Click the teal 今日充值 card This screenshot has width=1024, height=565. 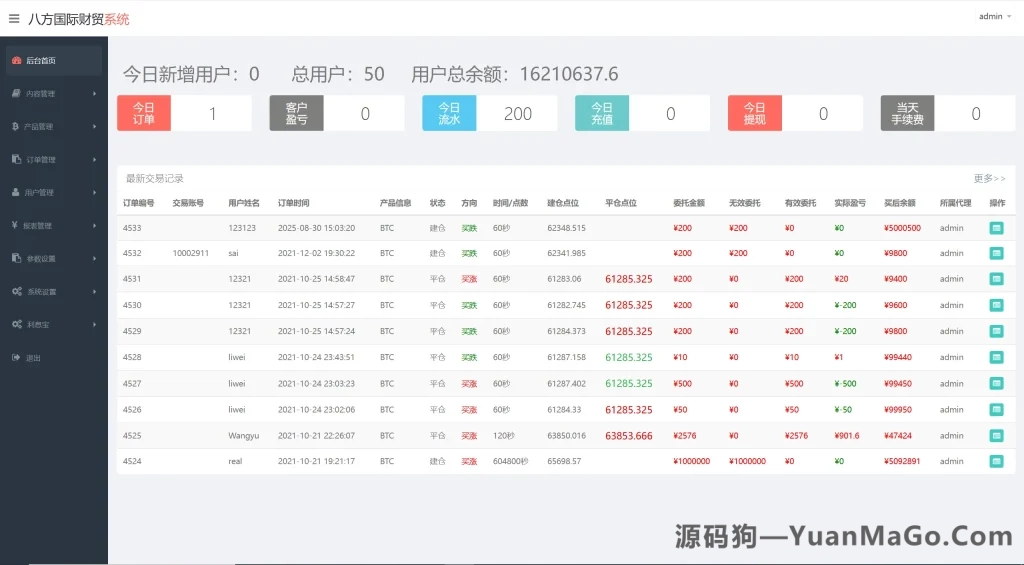tap(643, 113)
